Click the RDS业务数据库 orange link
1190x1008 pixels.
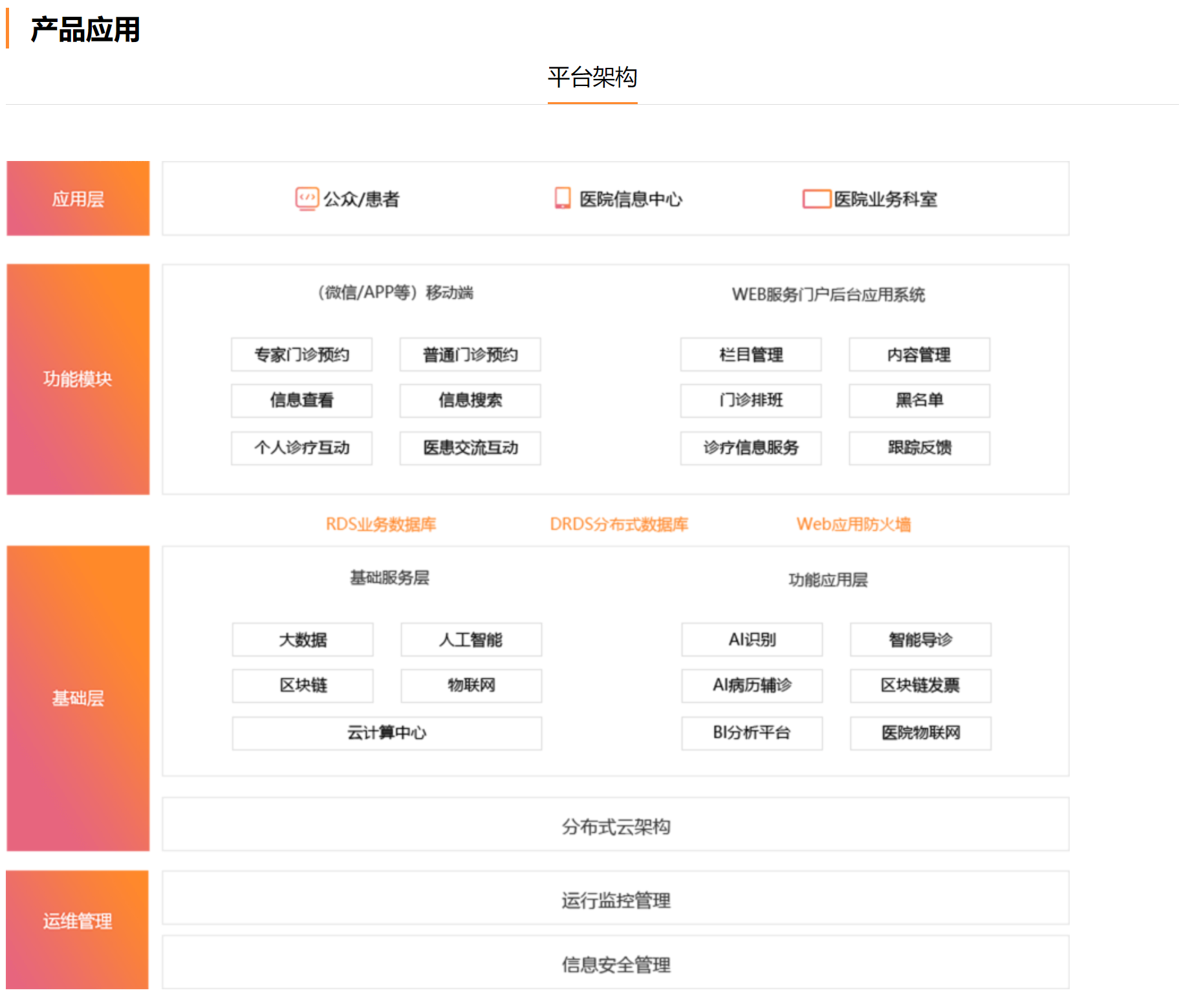[x=381, y=524]
